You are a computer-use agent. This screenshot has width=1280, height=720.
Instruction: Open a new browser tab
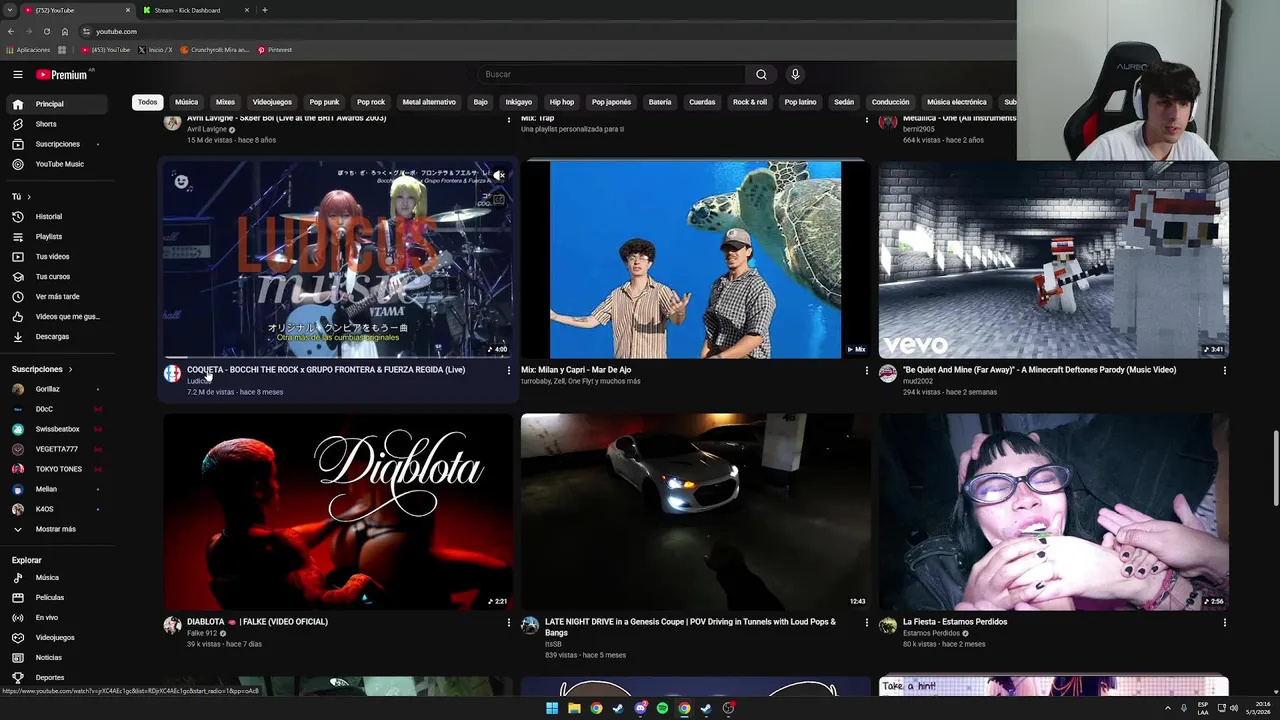point(264,10)
